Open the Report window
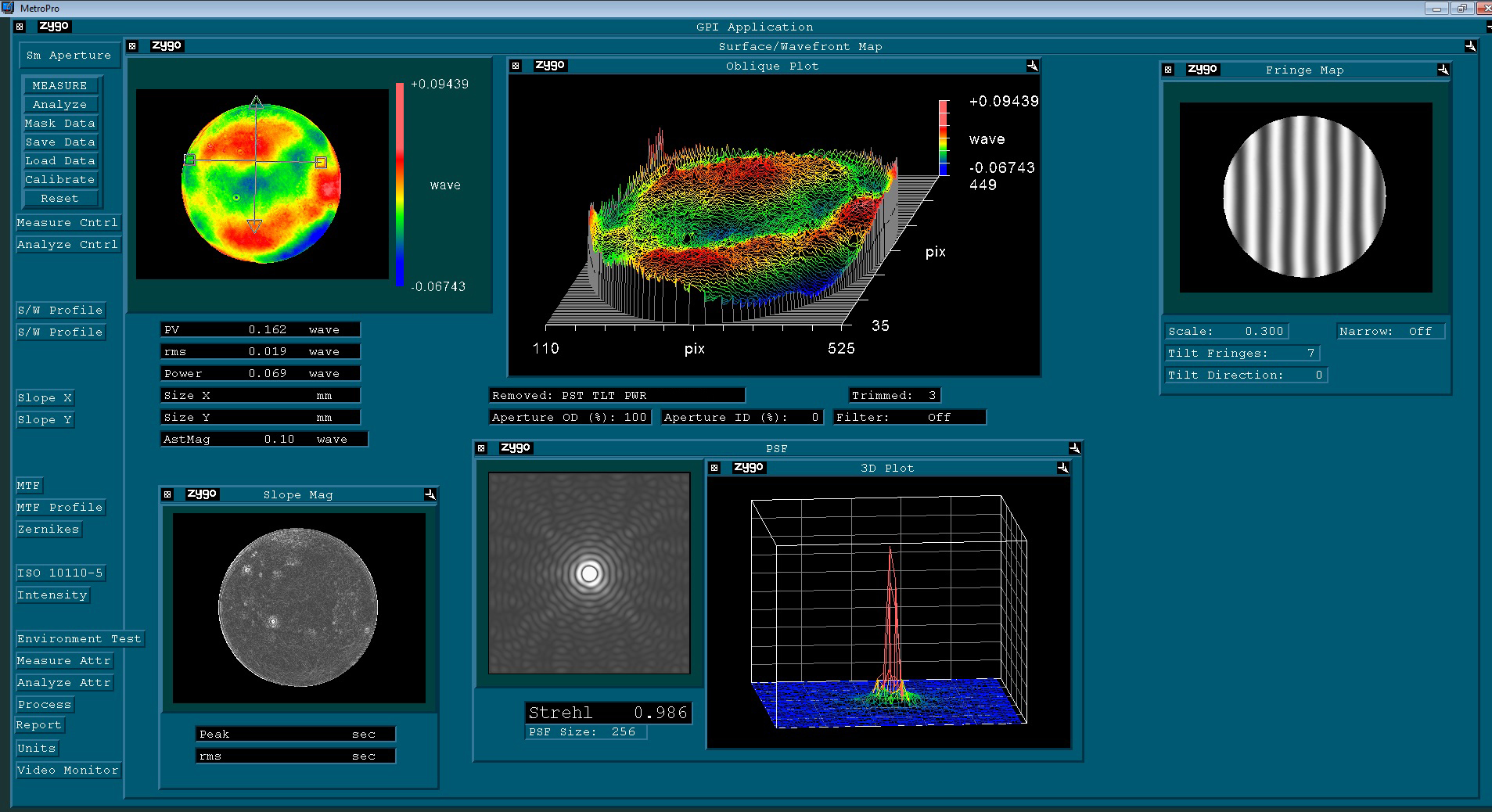The image size is (1492, 812). (39, 725)
